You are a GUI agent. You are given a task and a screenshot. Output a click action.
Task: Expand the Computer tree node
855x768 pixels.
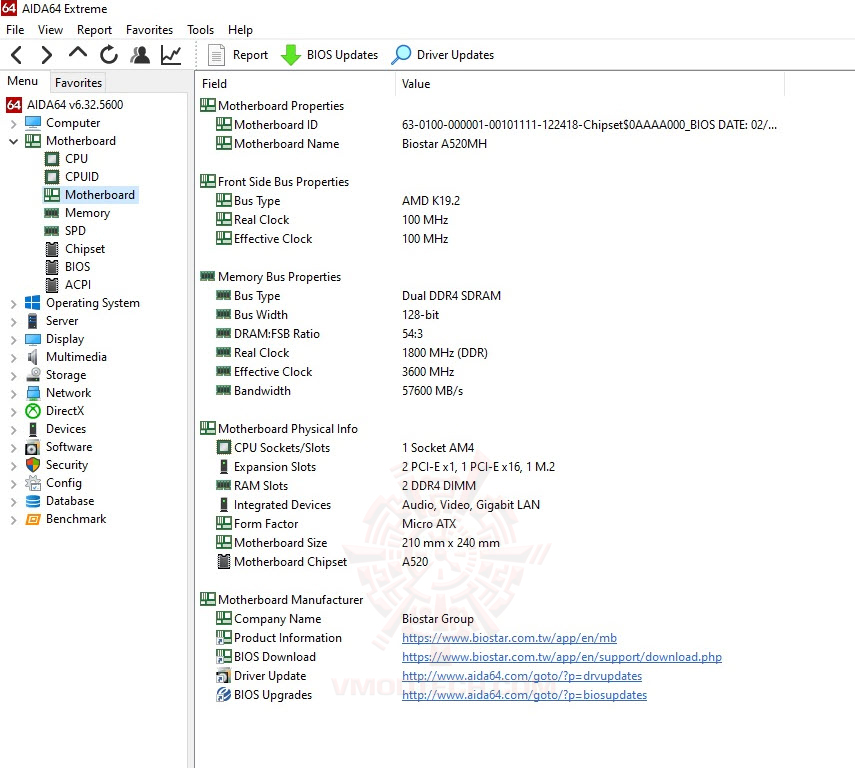(14, 124)
